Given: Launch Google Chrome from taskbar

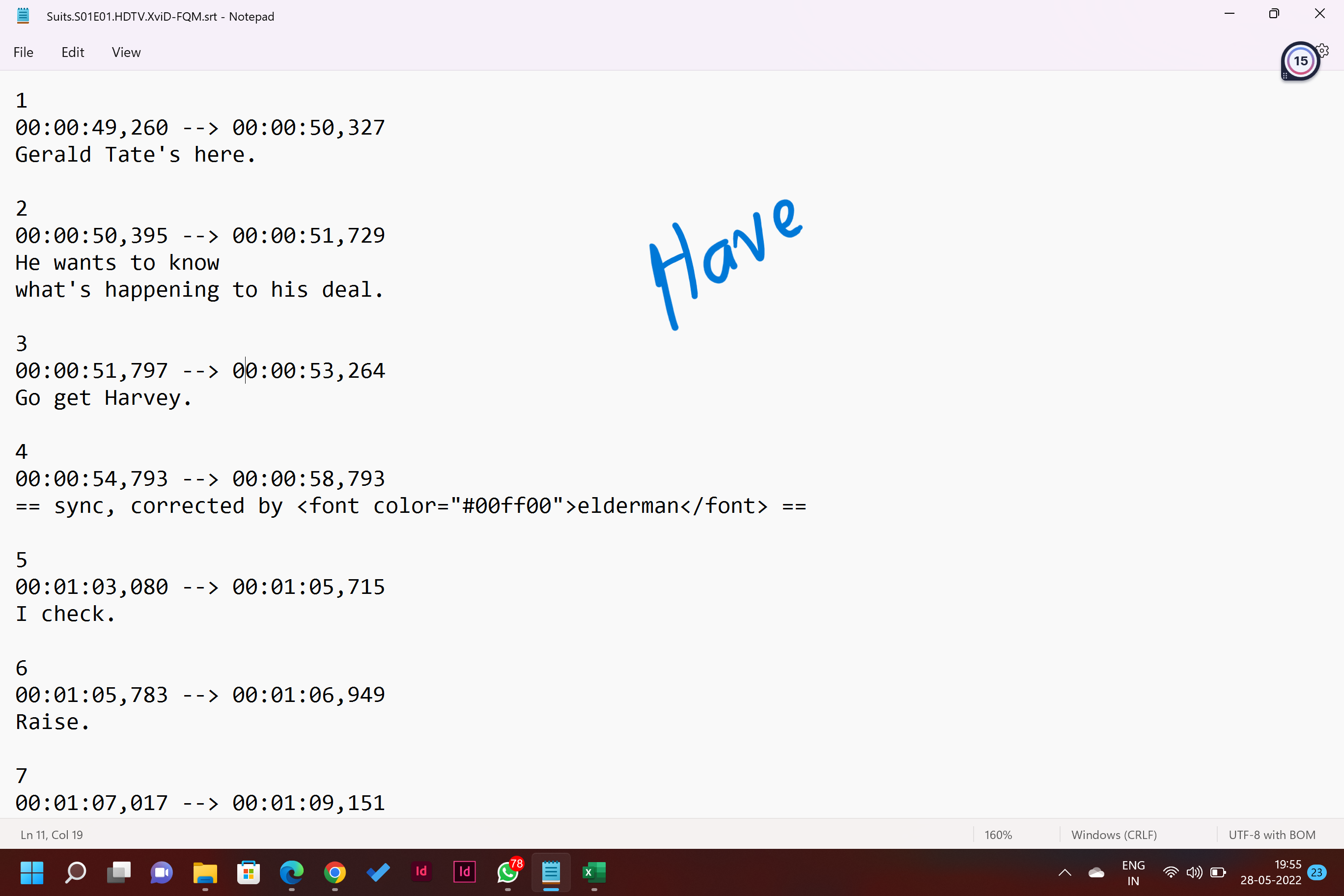Looking at the screenshot, I should (x=335, y=872).
